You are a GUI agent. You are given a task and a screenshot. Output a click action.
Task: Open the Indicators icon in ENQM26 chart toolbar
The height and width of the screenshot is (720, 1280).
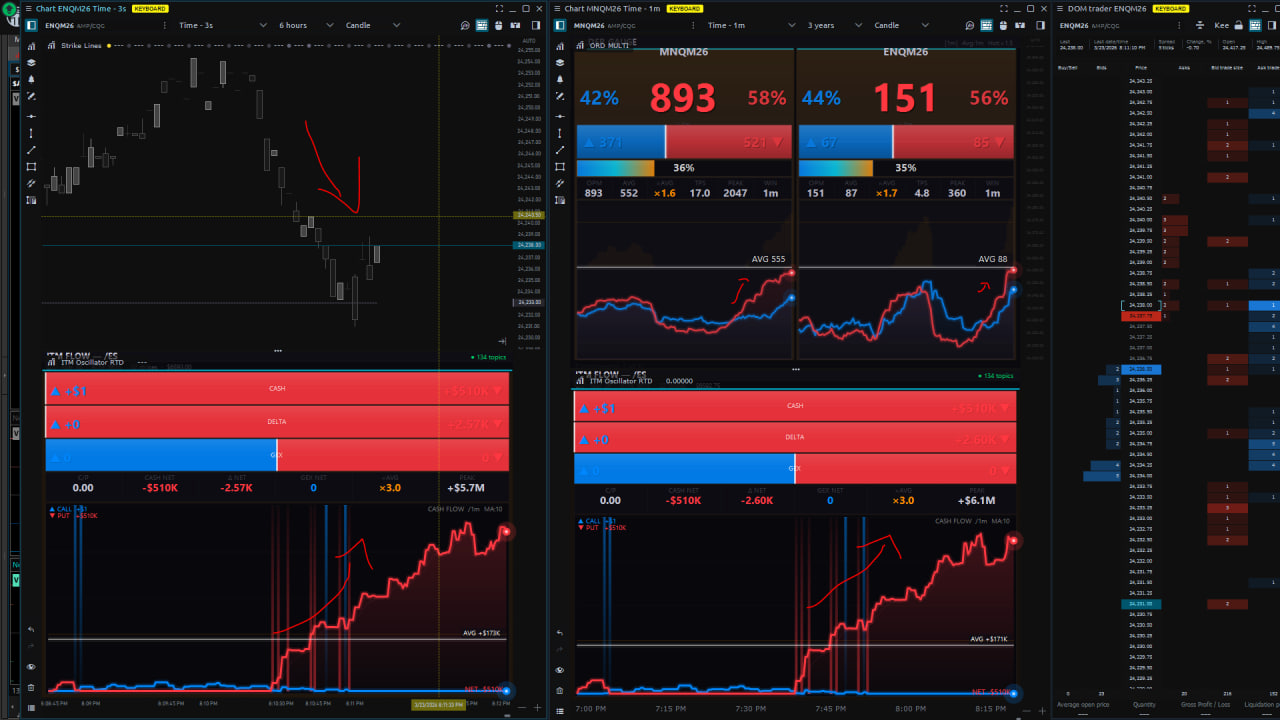(31, 45)
